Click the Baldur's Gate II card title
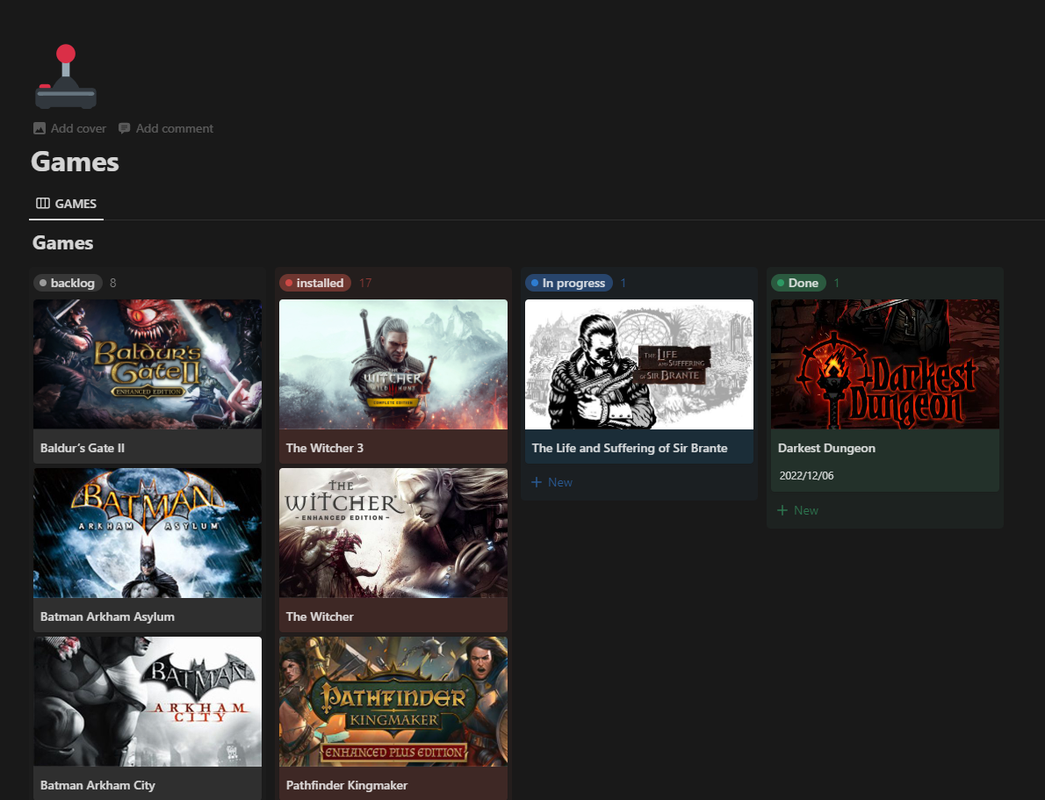 pyautogui.click(x=82, y=448)
